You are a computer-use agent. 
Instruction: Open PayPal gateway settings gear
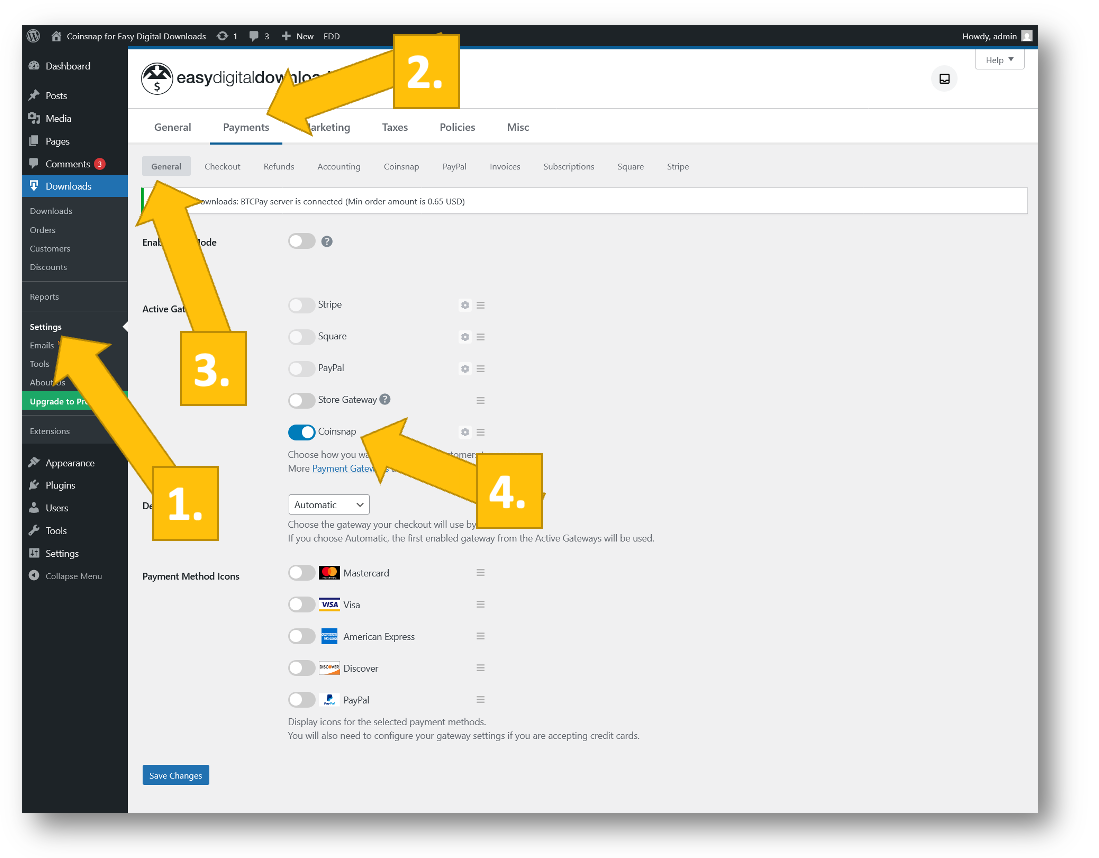click(465, 368)
